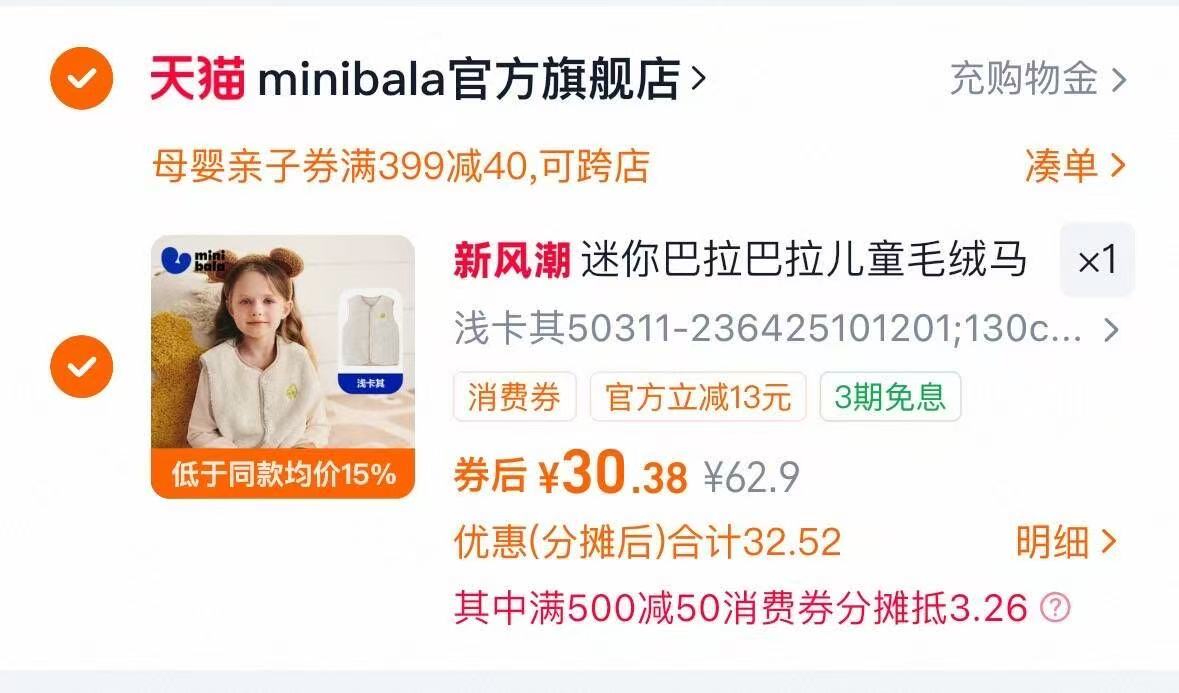The image size is (1179, 693).
Task: Open the children's vest product thumbnail
Action: pos(283,366)
